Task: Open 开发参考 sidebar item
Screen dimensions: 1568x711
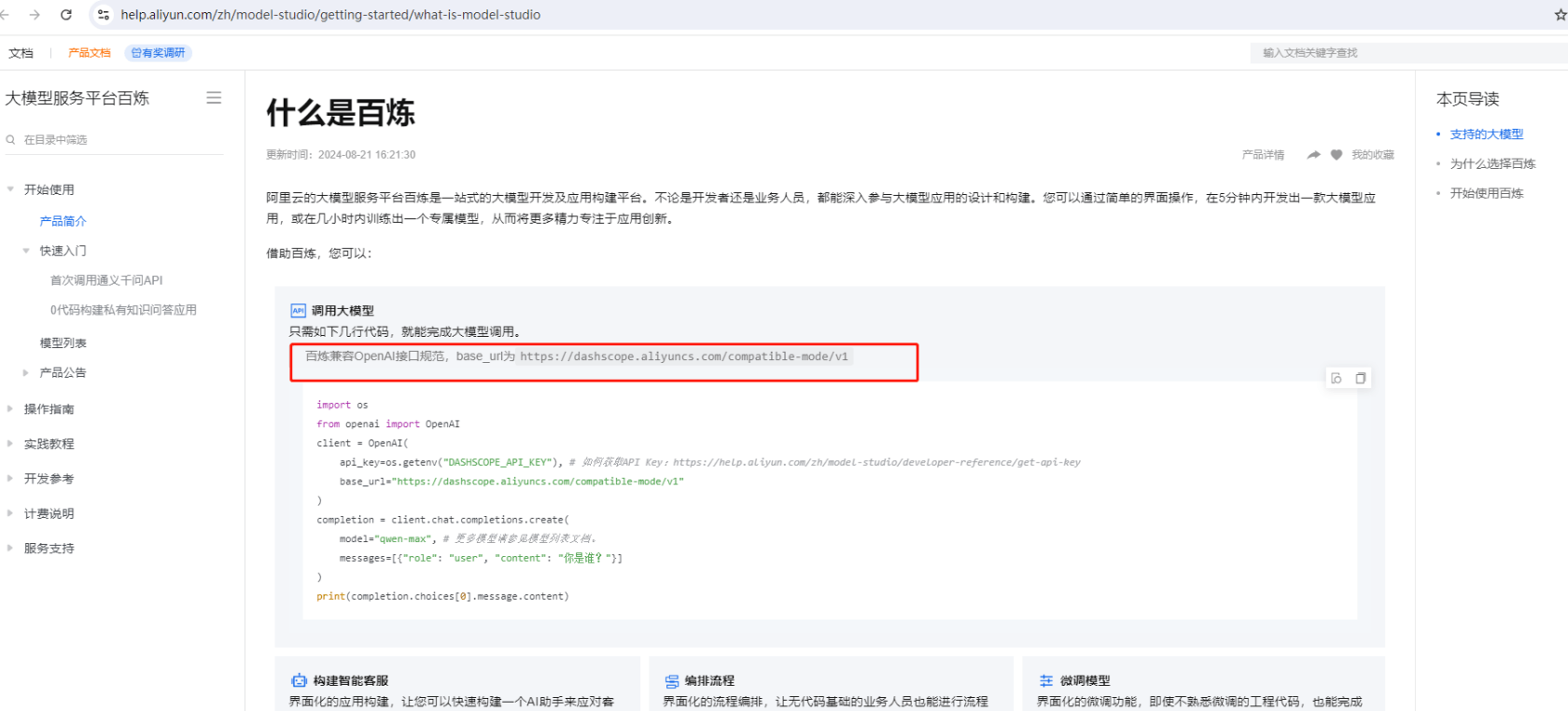Action: [49, 479]
